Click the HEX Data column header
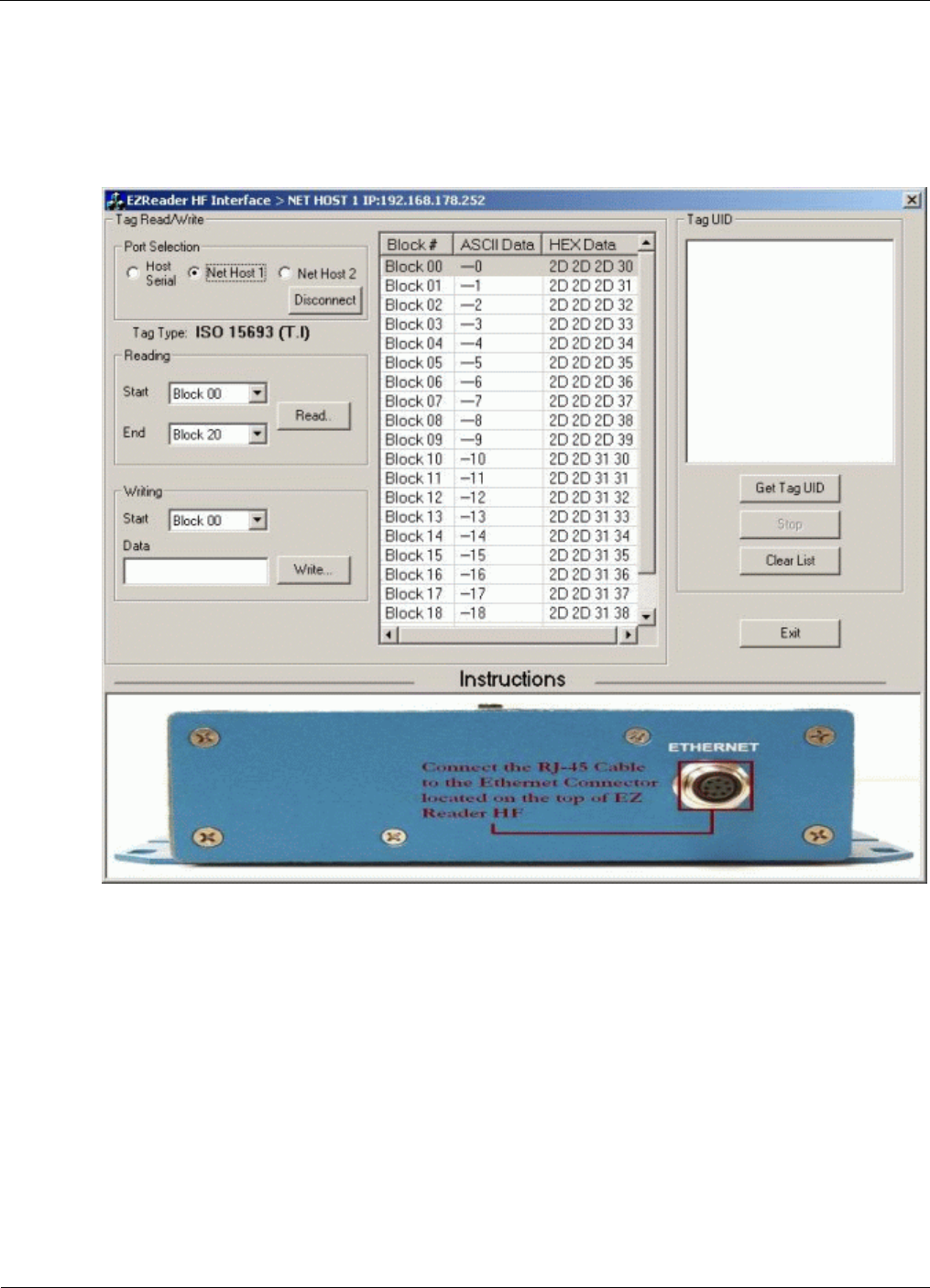The height and width of the screenshot is (1288, 930). click(x=590, y=245)
